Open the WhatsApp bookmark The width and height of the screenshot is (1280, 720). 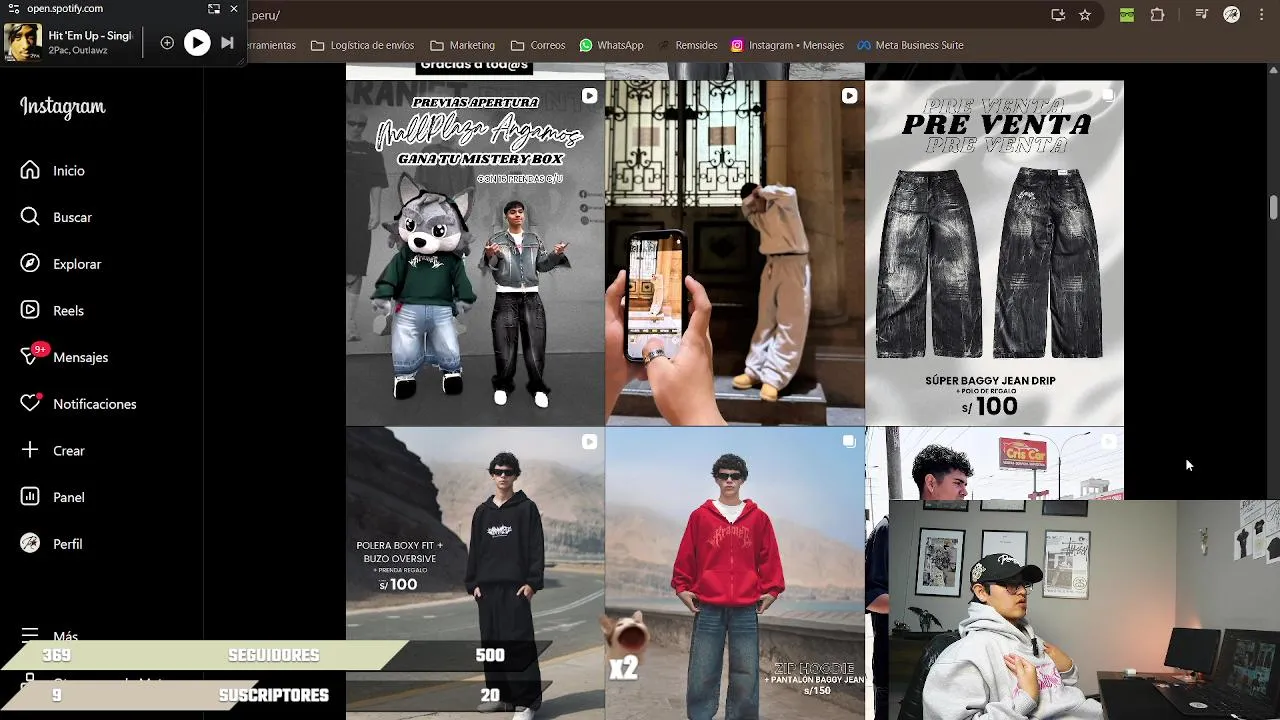click(611, 45)
